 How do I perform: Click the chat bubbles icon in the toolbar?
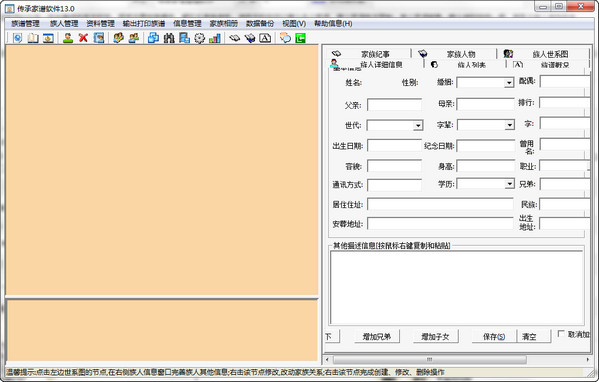(x=285, y=38)
